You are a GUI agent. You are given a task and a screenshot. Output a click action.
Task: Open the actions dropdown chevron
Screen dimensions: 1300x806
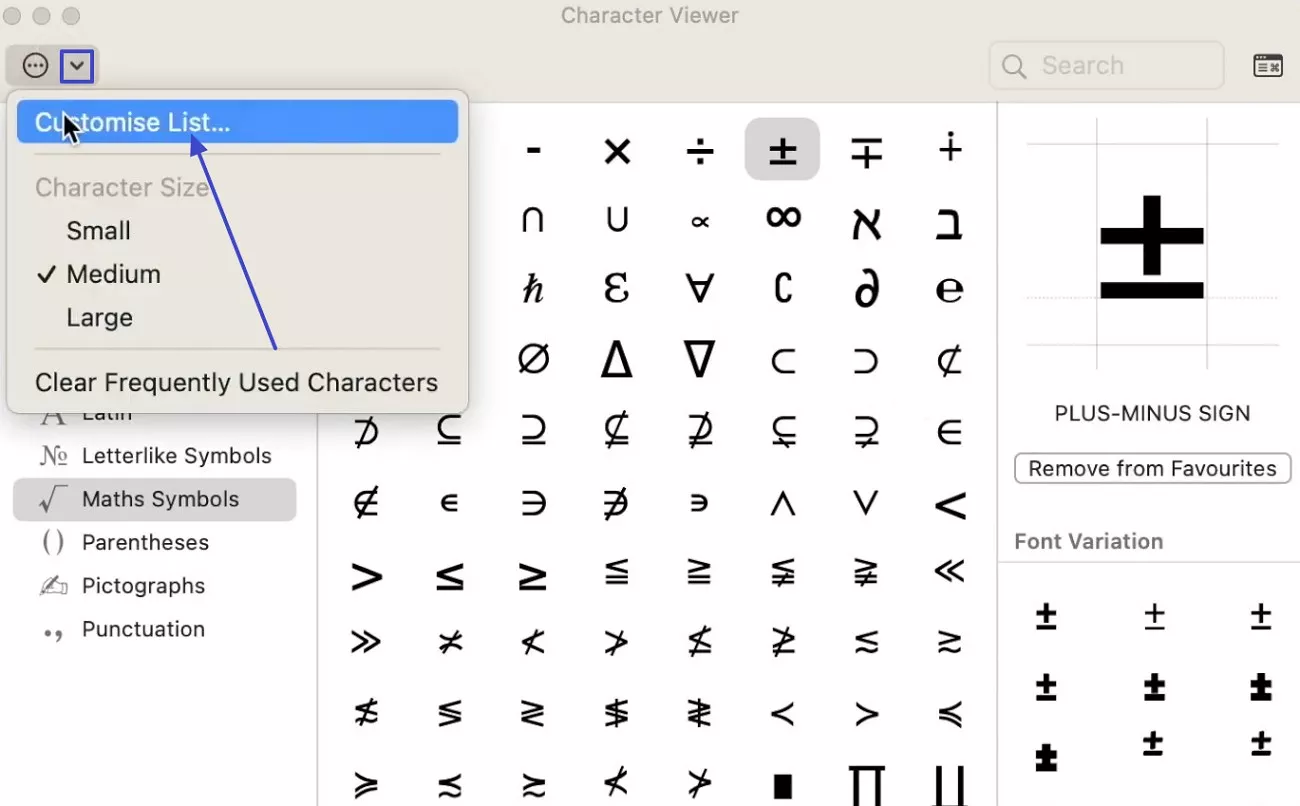click(x=77, y=65)
